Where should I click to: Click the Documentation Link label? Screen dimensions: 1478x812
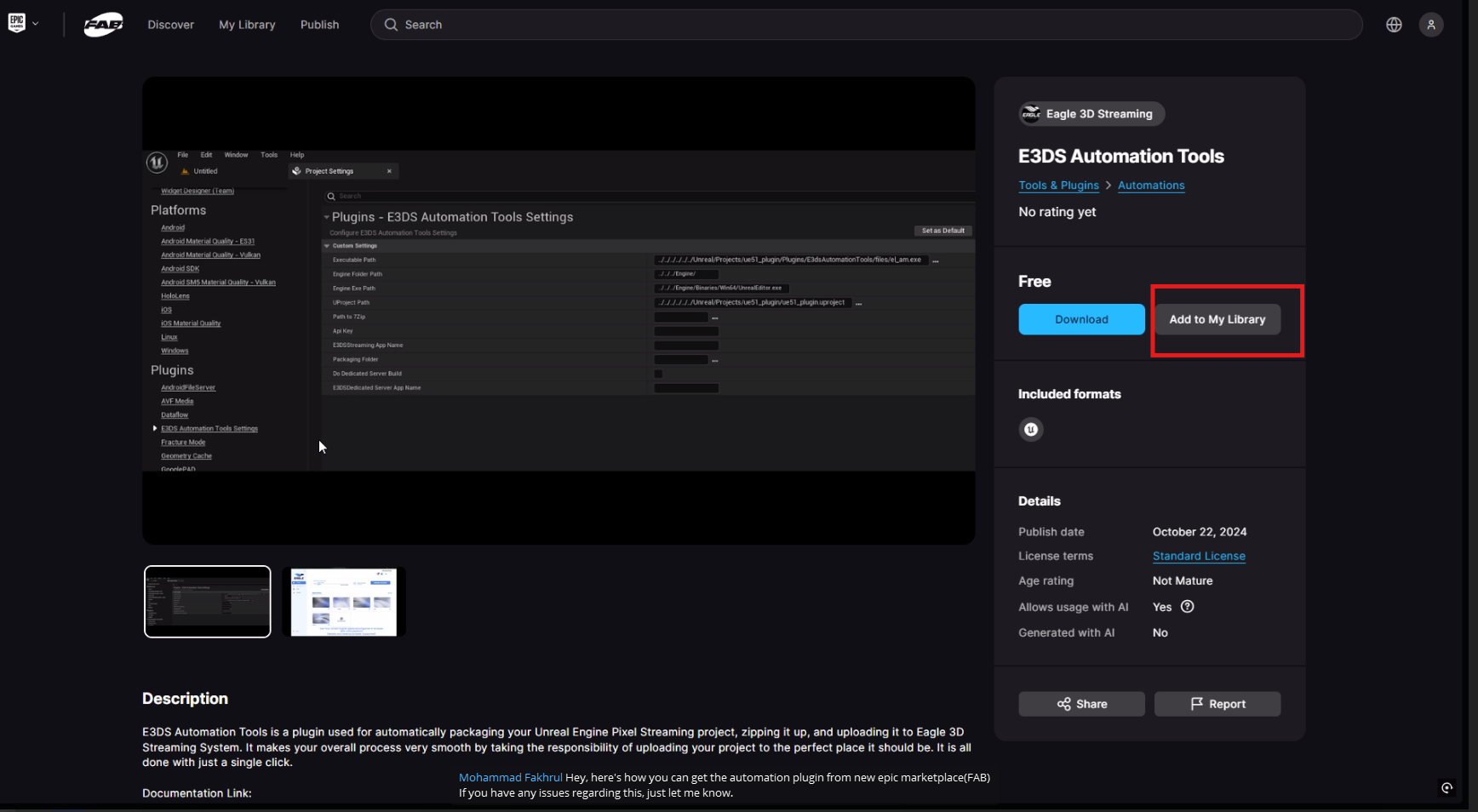click(x=197, y=793)
